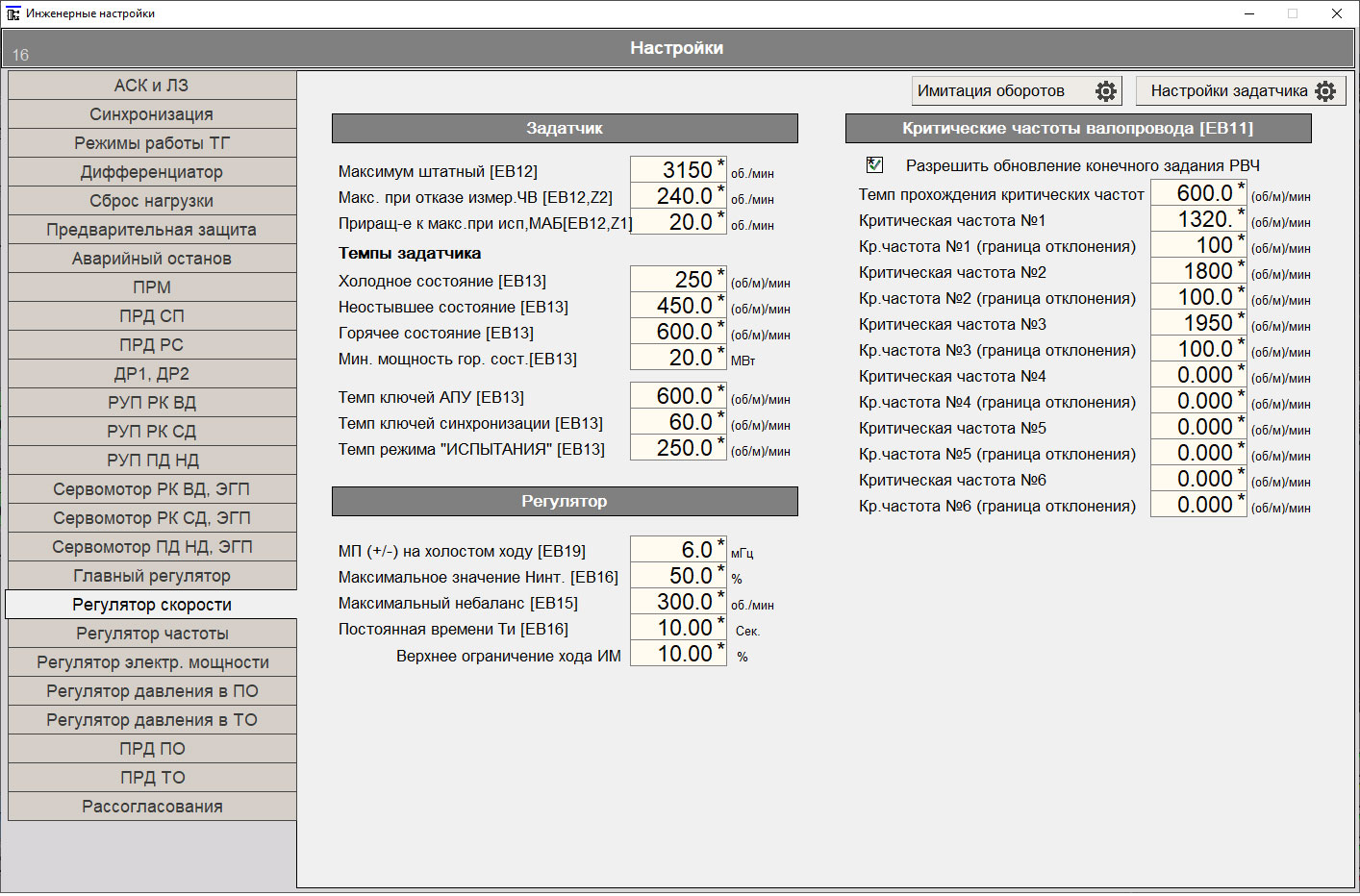The image size is (1360, 896).
Task: Open РУП РК ВД tab
Action: pyautogui.click(x=152, y=403)
